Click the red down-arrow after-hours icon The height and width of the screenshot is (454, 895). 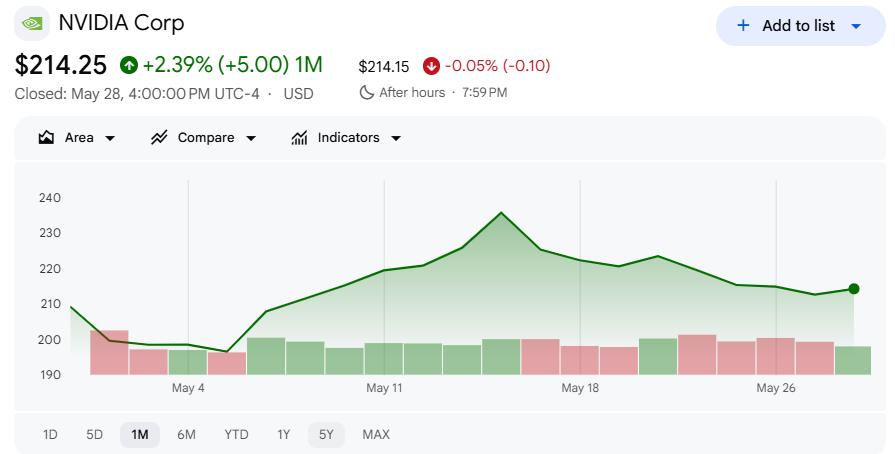(x=431, y=66)
